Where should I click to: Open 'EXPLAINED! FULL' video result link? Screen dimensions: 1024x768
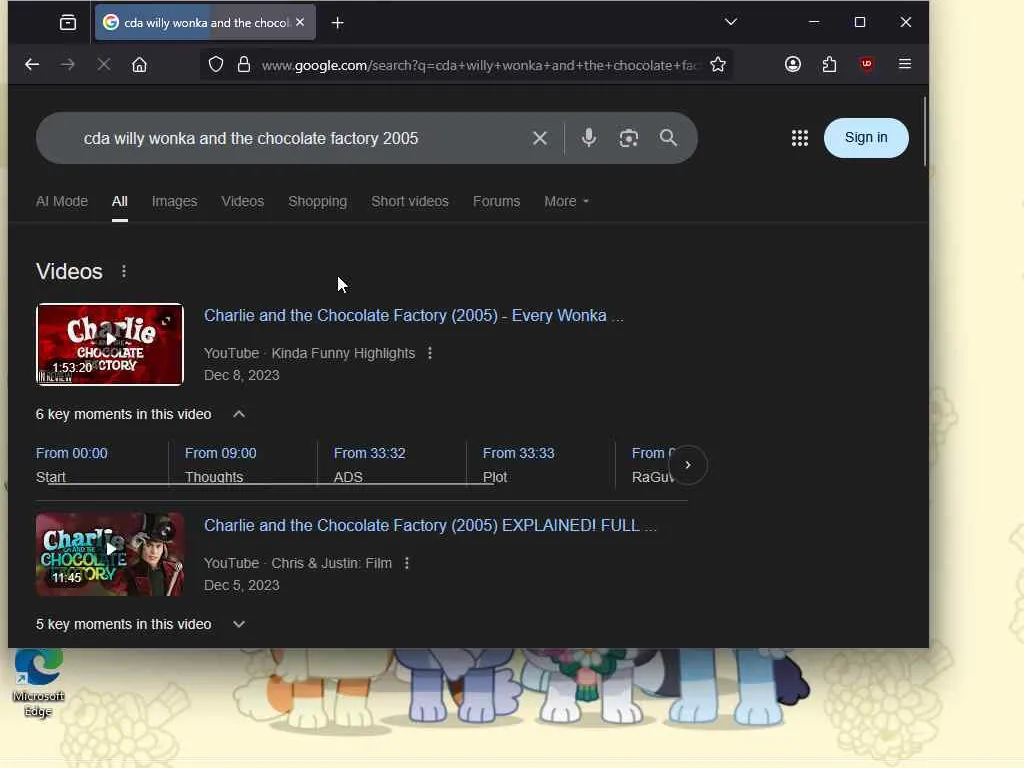tap(430, 526)
